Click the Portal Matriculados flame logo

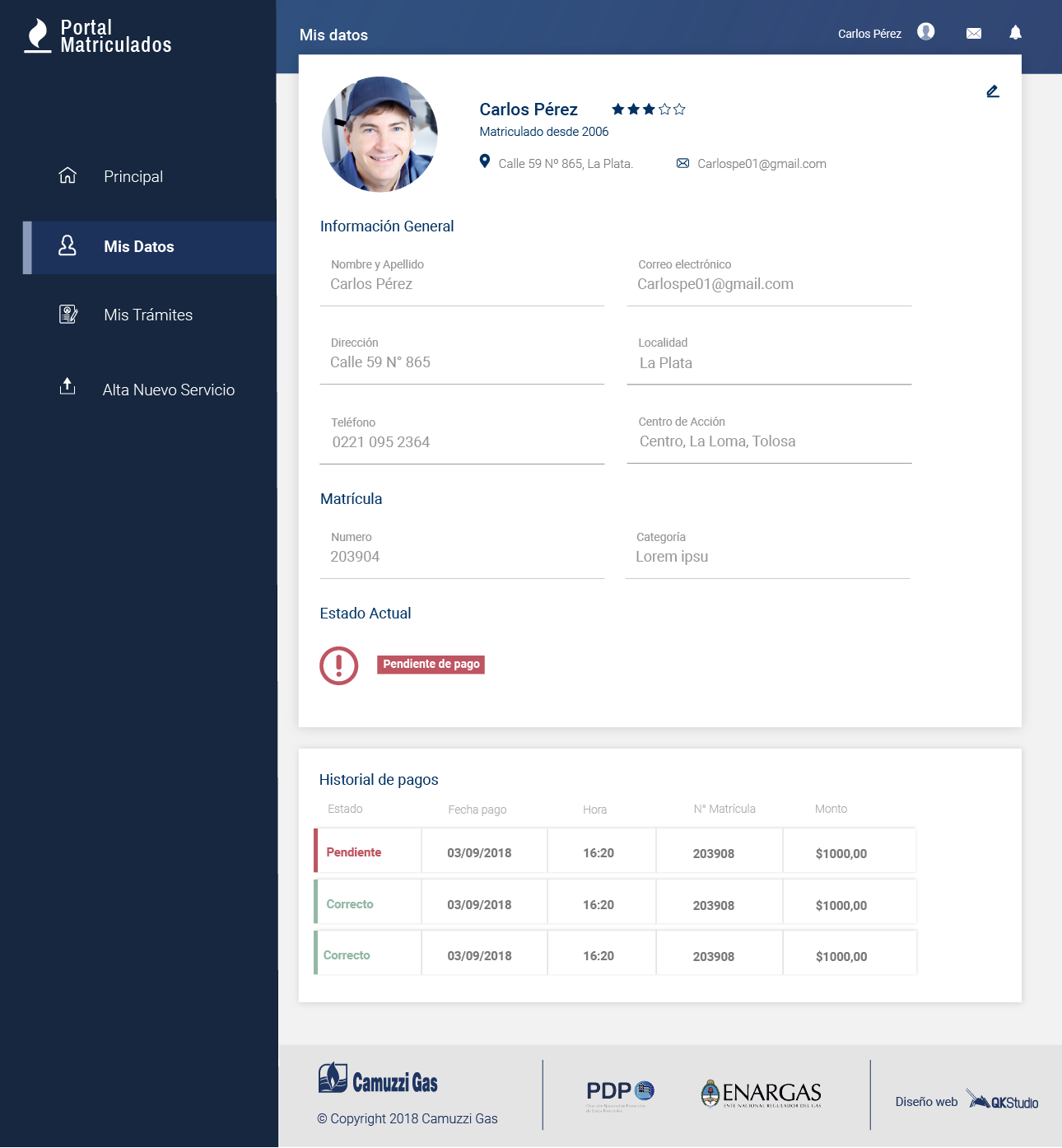[38, 35]
